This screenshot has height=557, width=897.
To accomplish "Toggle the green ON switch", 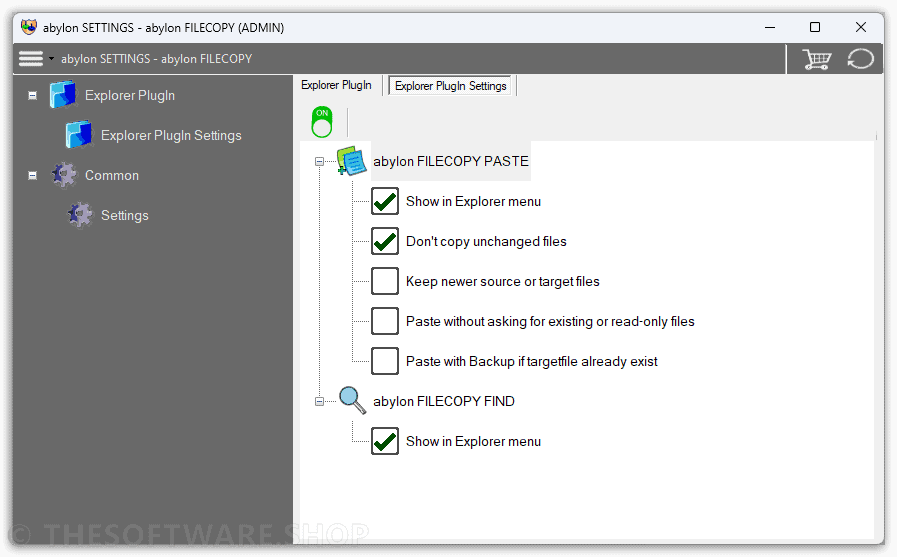I will (x=322, y=122).
